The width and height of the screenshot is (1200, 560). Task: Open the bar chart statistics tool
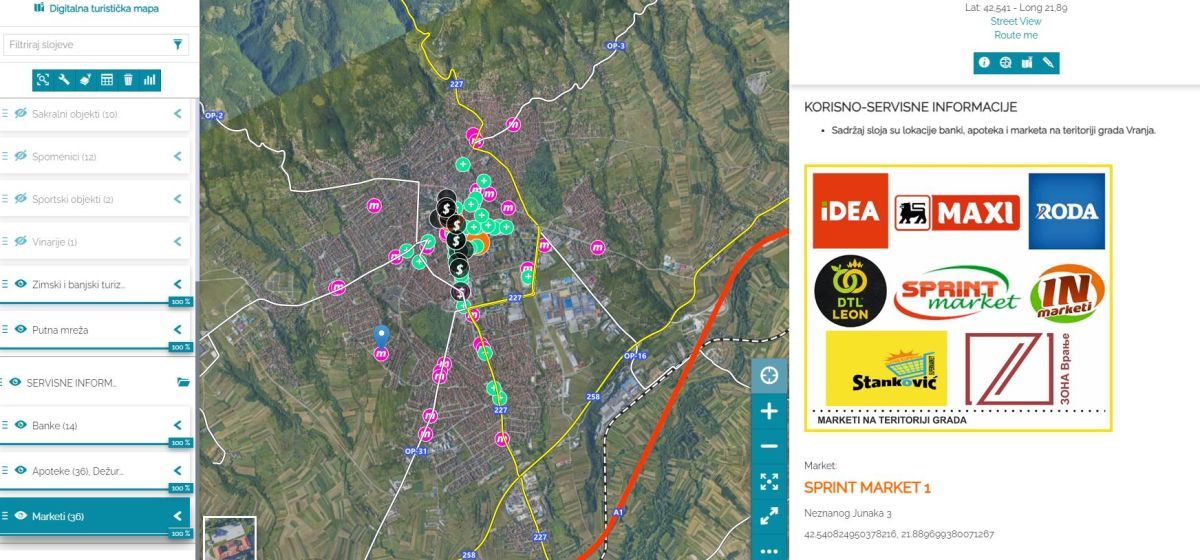tap(150, 80)
